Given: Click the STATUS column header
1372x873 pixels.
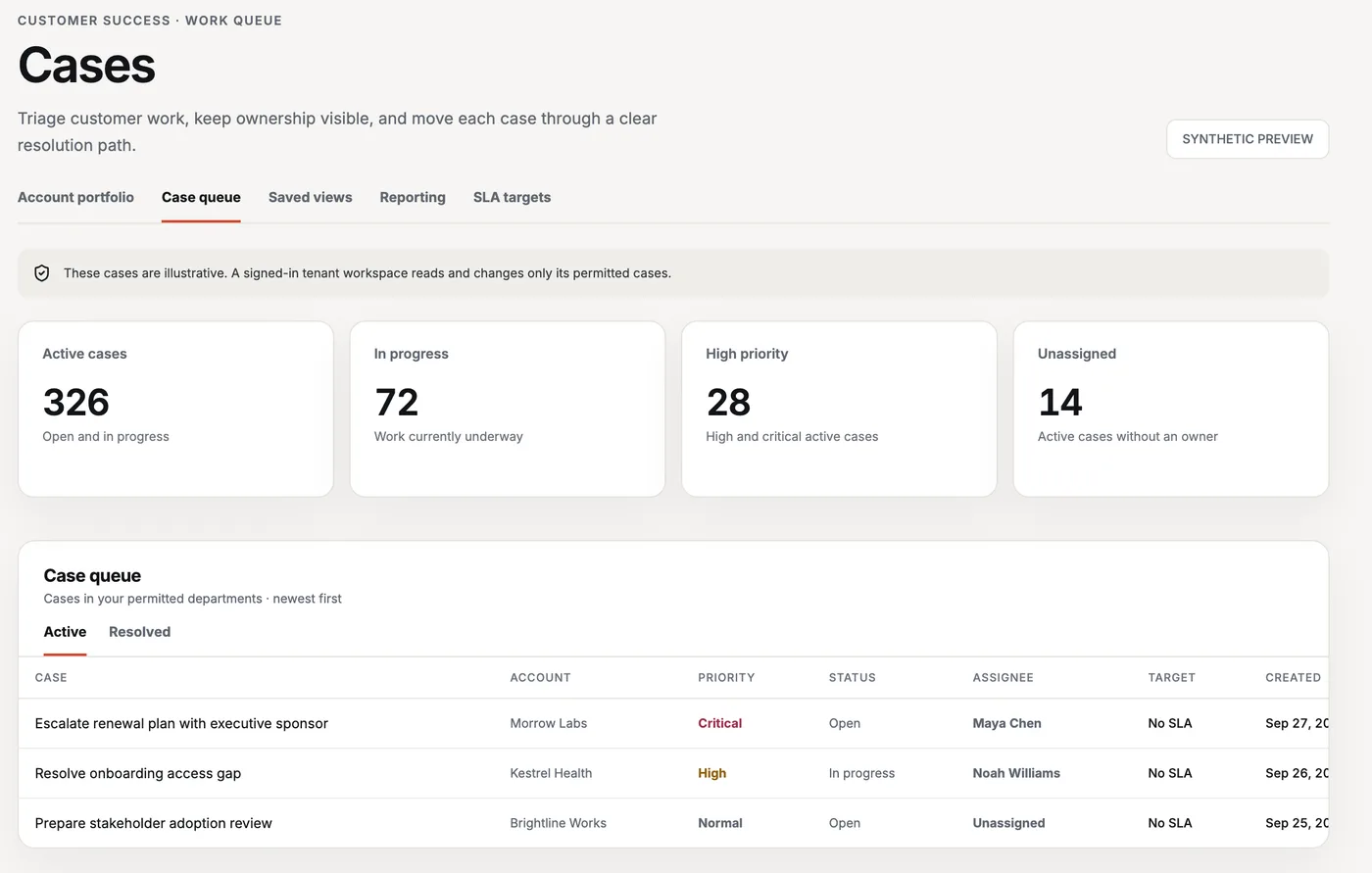Looking at the screenshot, I should click(853, 678).
